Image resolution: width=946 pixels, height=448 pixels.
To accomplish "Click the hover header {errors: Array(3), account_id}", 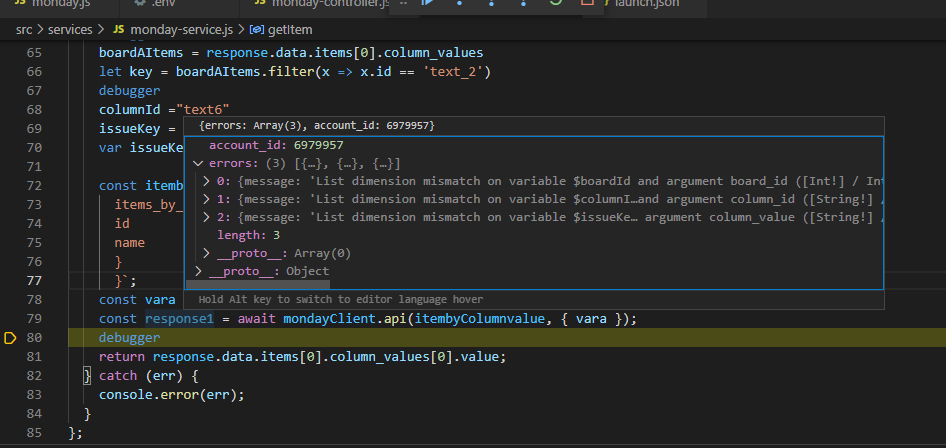I will click(316, 125).
